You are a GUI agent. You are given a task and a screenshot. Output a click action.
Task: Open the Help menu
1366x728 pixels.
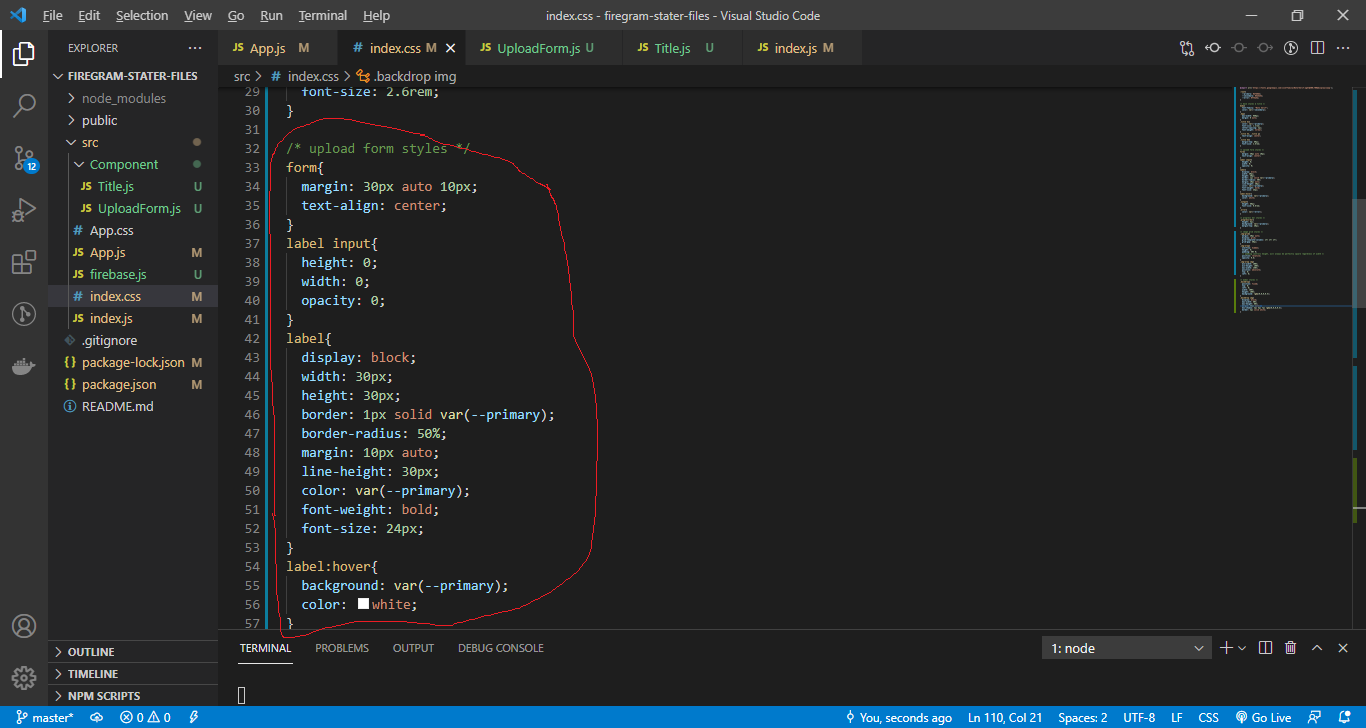point(376,16)
